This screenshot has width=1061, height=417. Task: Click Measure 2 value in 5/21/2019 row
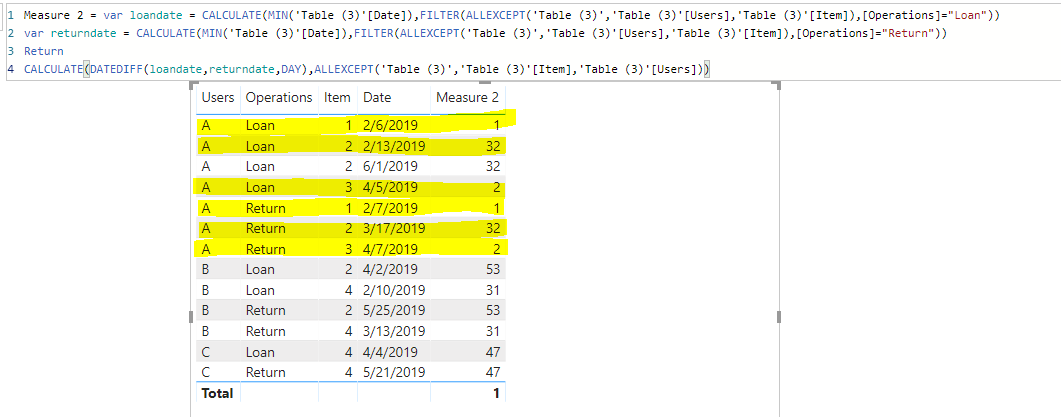493,372
